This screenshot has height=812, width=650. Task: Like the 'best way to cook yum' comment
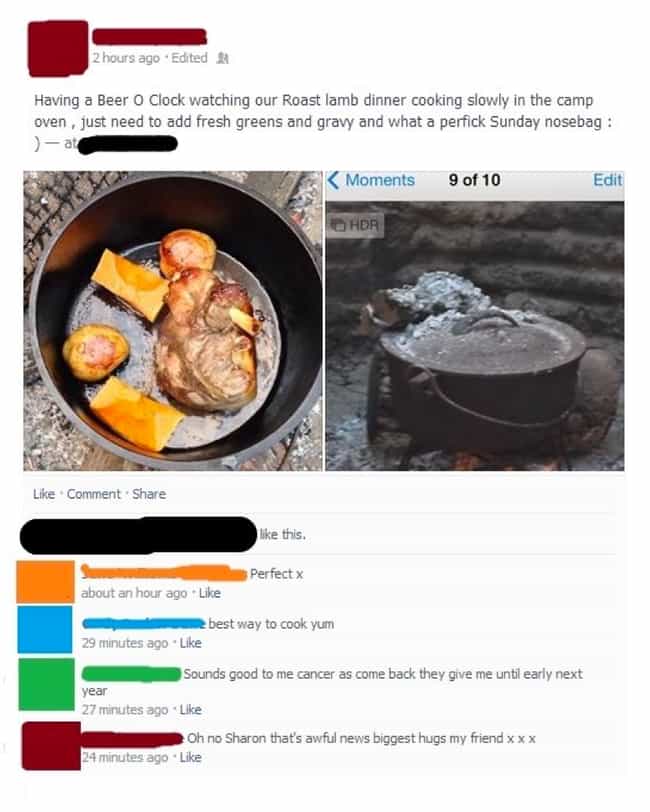click(191, 643)
